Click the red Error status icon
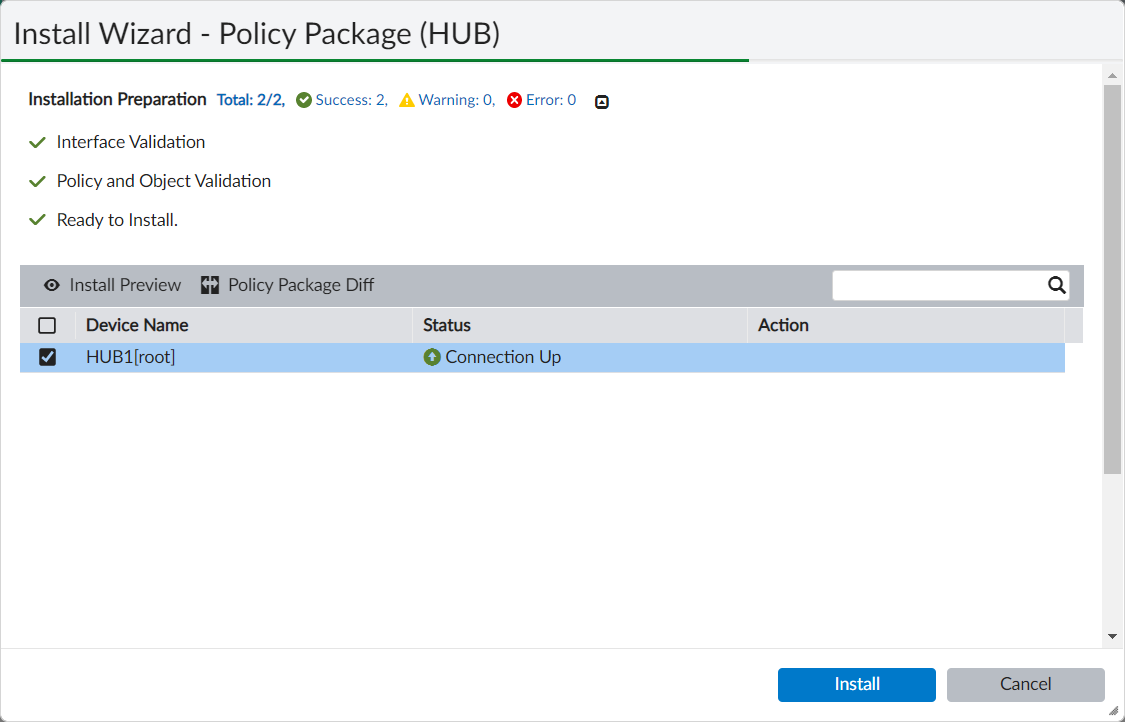This screenshot has height=722, width=1125. pos(512,100)
